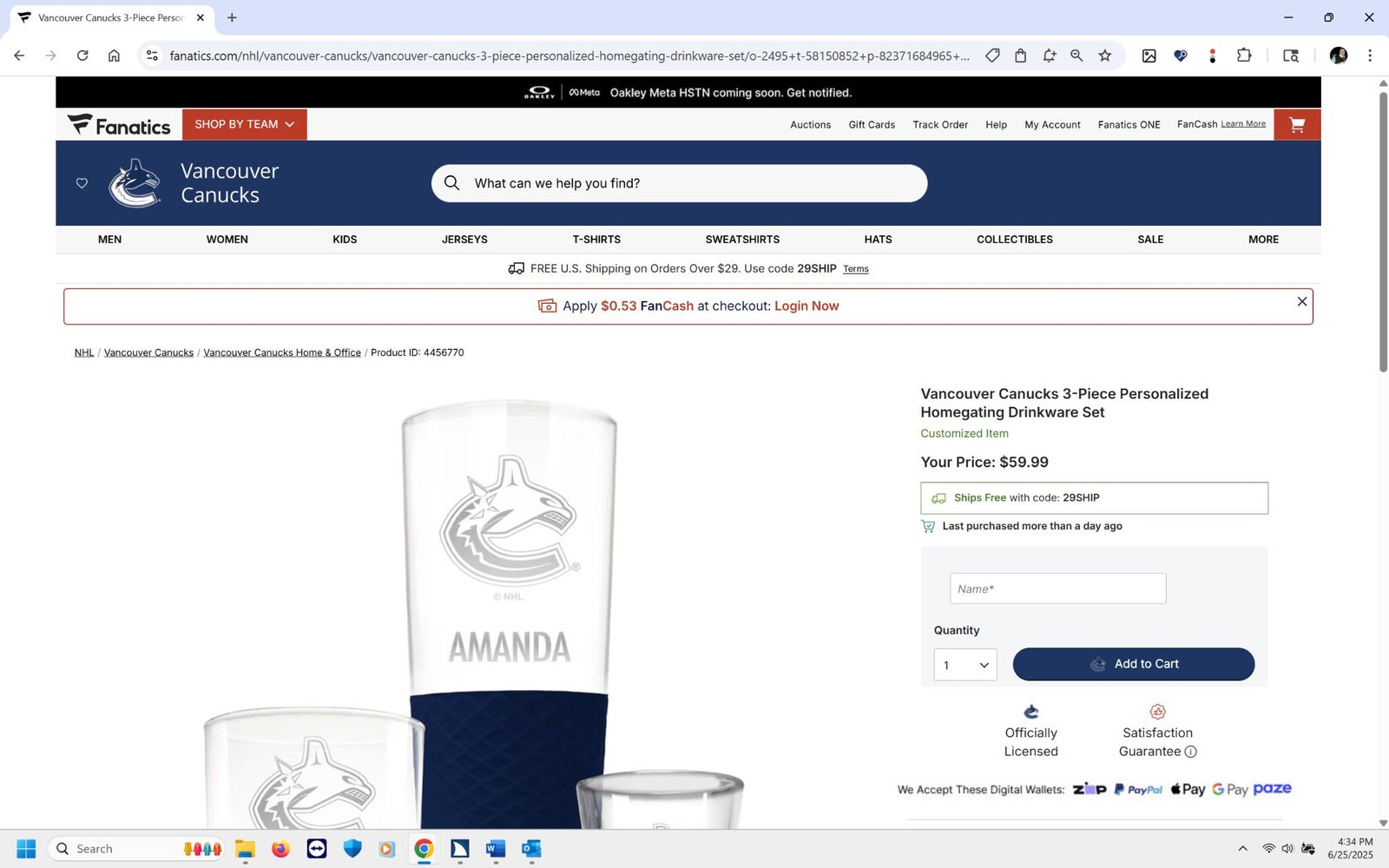Favorite the Canucks with heart icon
The height and width of the screenshot is (868, 1389).
point(82,183)
